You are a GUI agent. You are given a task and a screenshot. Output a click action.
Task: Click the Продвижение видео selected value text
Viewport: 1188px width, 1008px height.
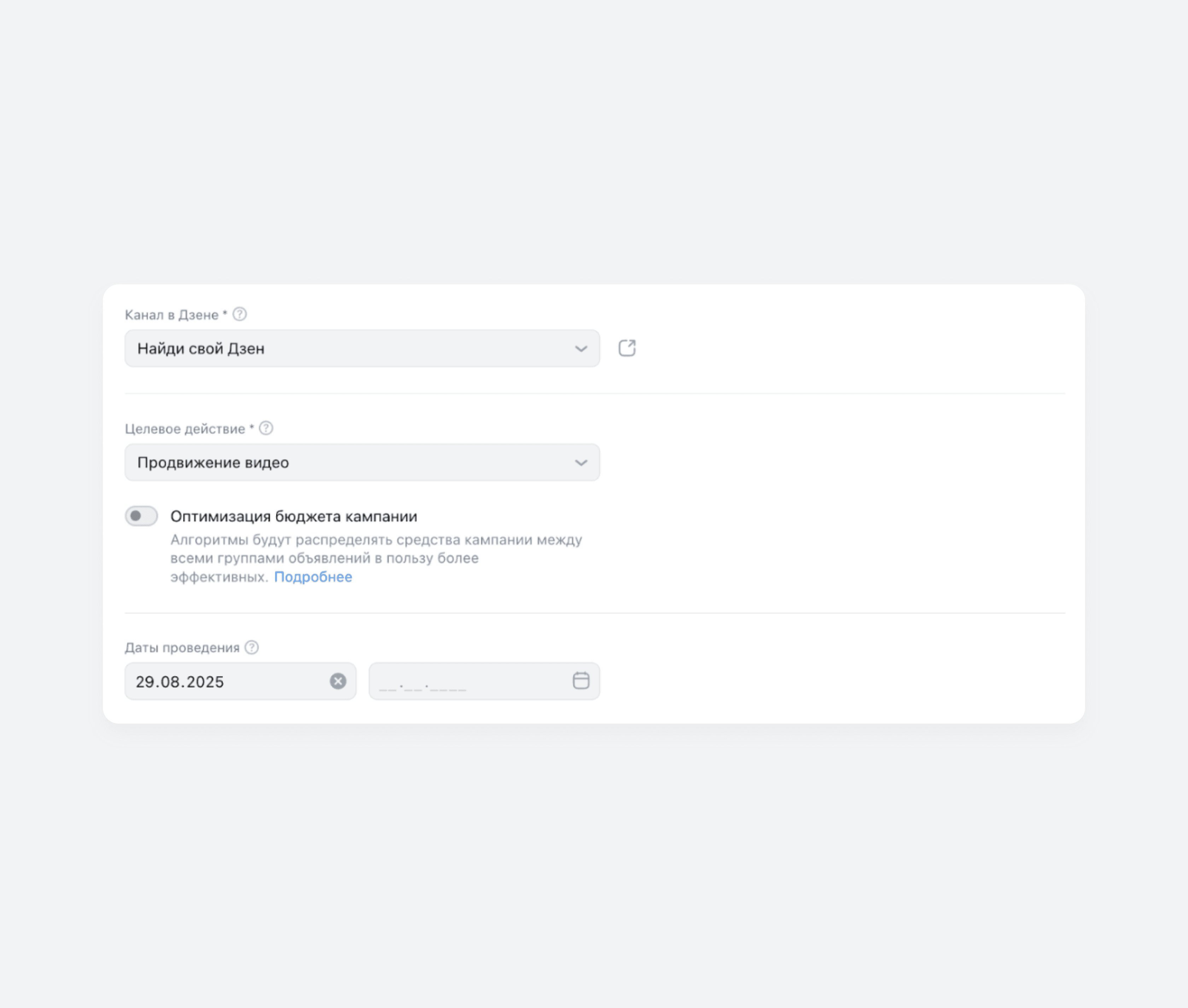[x=213, y=462]
